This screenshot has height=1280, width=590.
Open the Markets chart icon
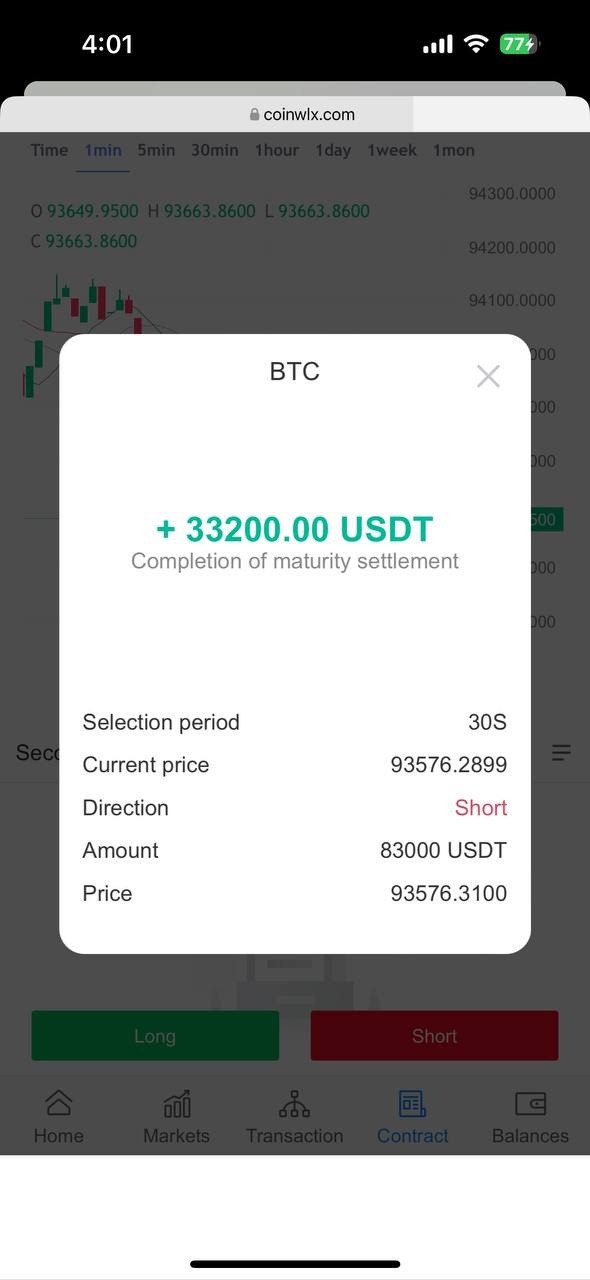[177, 1104]
